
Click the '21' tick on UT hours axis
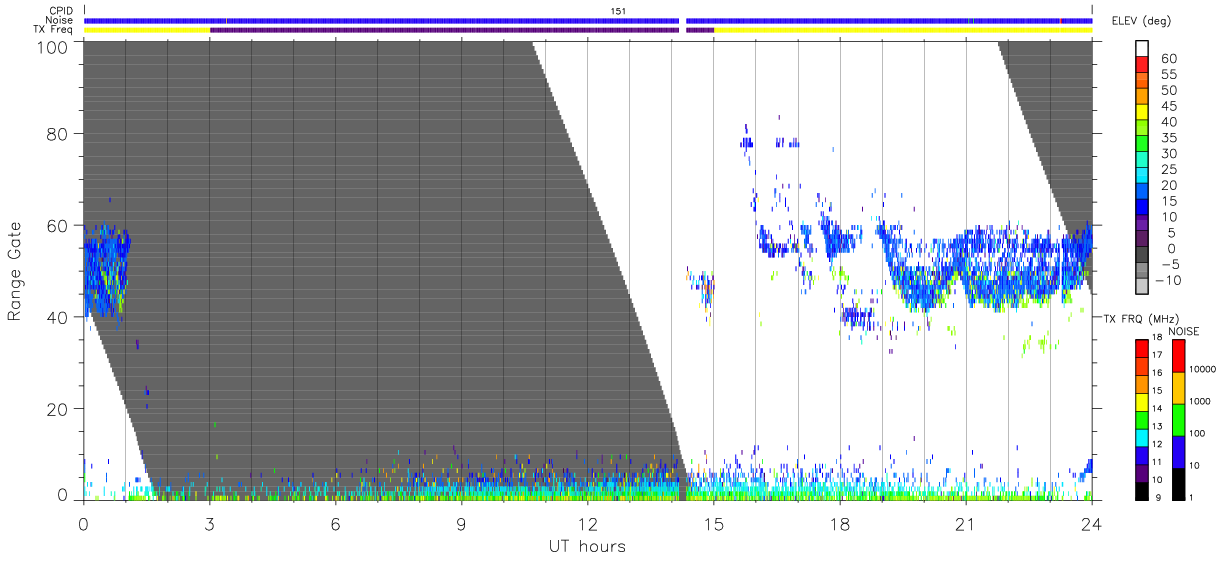(x=965, y=523)
